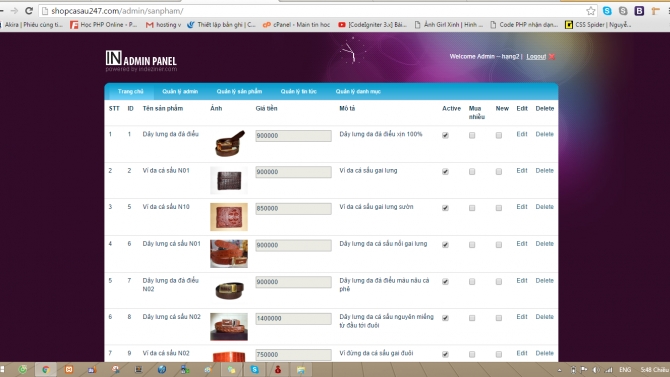Delete the Dây lưng da đà điểu N02 product
This screenshot has height=377, width=670.
[x=544, y=280]
